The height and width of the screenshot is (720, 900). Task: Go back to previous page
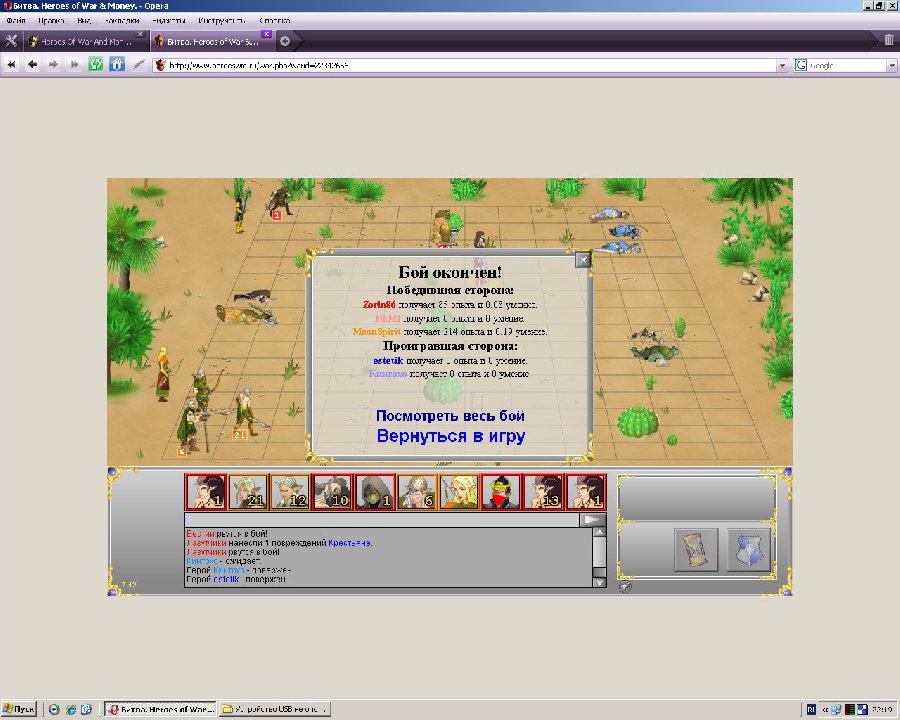point(32,65)
